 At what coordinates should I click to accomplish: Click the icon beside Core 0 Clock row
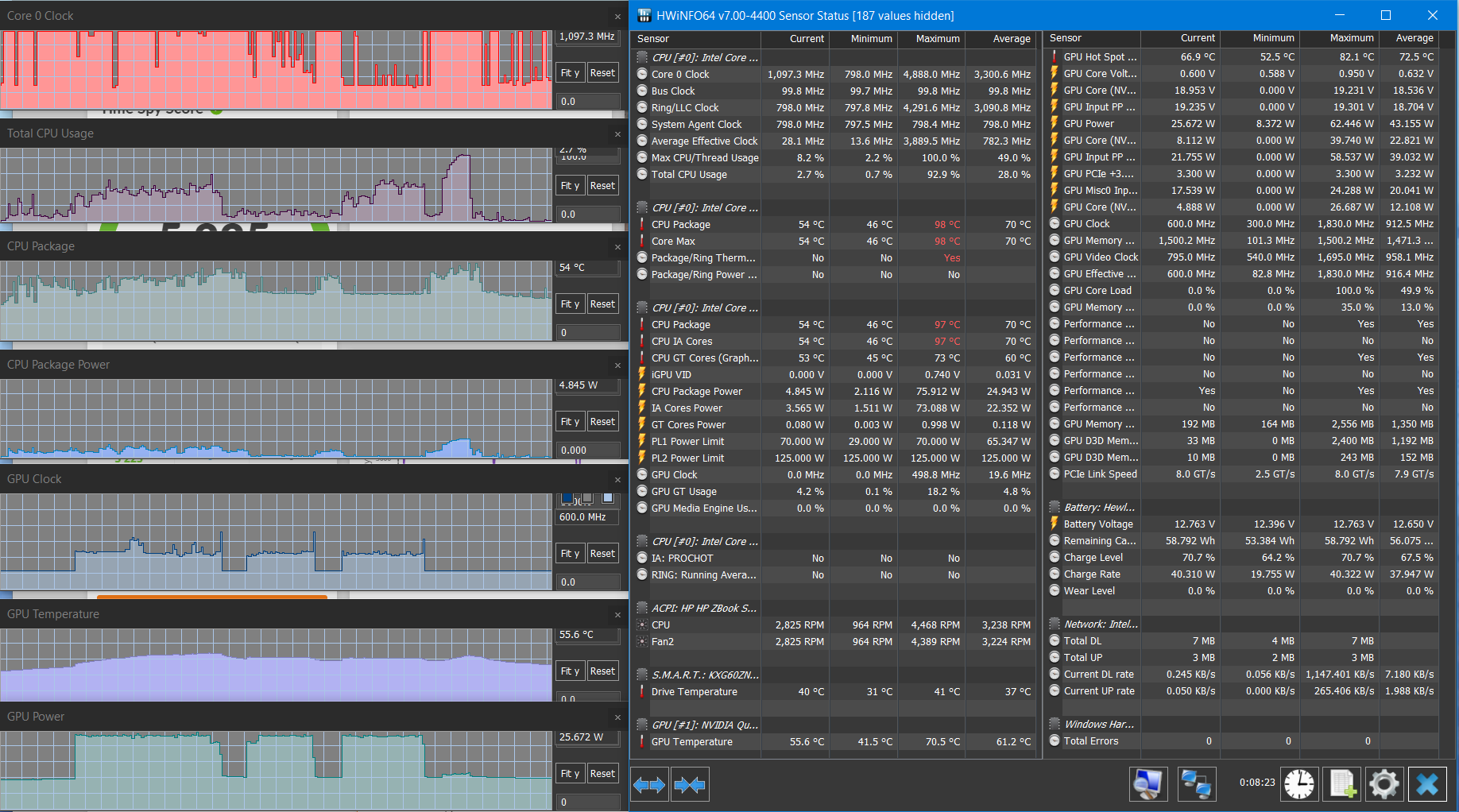(x=642, y=74)
